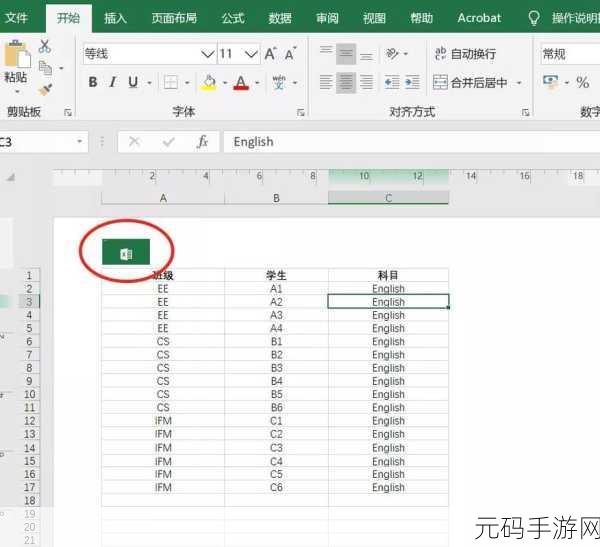Increase font size with larger A
The image size is (600, 547).
(x=271, y=54)
